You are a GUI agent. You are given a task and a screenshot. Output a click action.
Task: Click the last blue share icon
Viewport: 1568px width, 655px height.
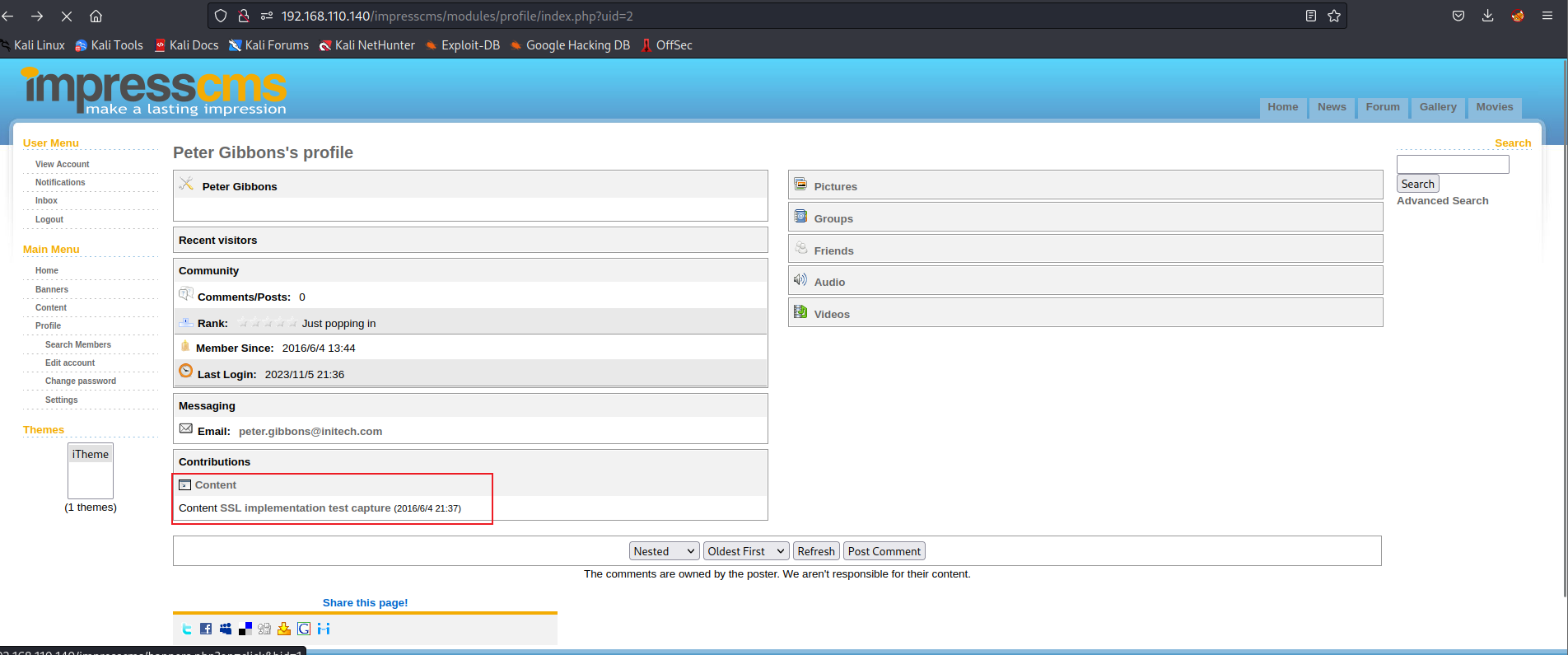point(324,629)
